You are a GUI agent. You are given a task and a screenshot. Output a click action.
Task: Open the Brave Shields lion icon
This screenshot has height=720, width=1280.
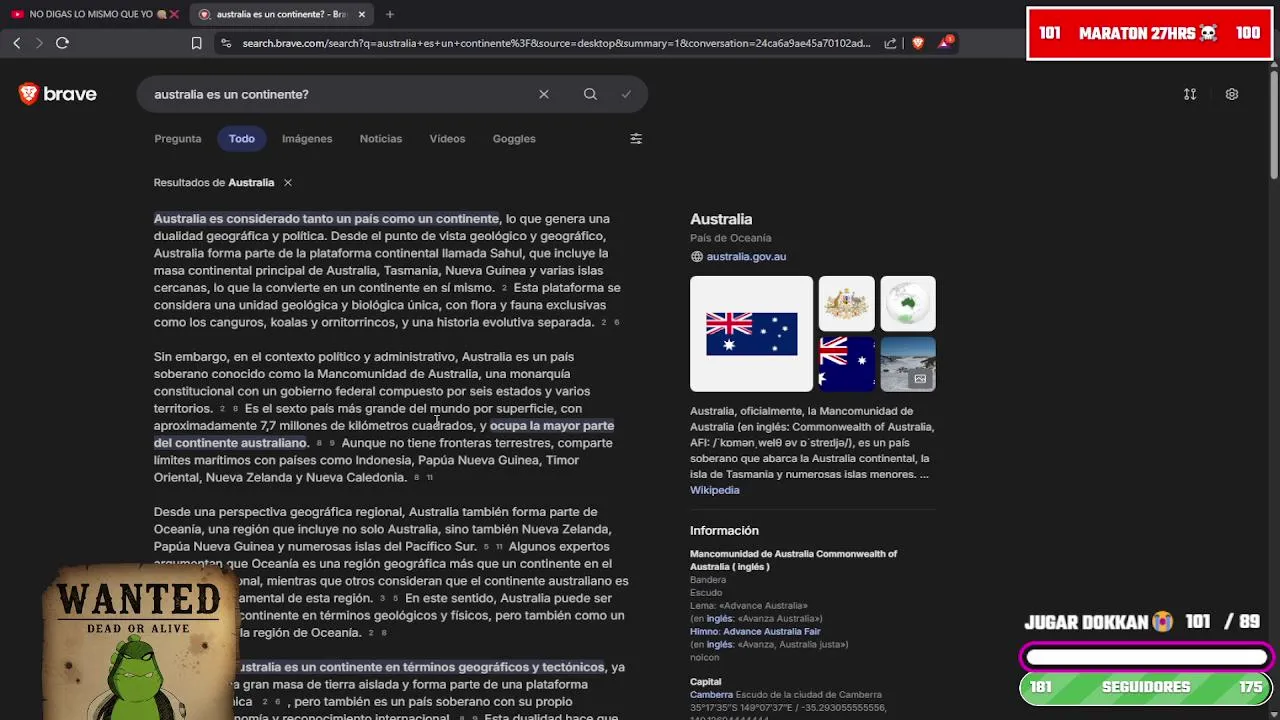918,43
